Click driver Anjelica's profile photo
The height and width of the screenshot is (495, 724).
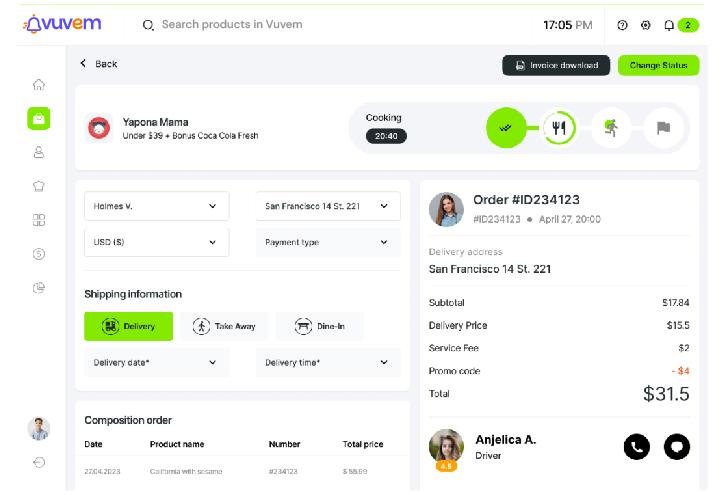446,446
